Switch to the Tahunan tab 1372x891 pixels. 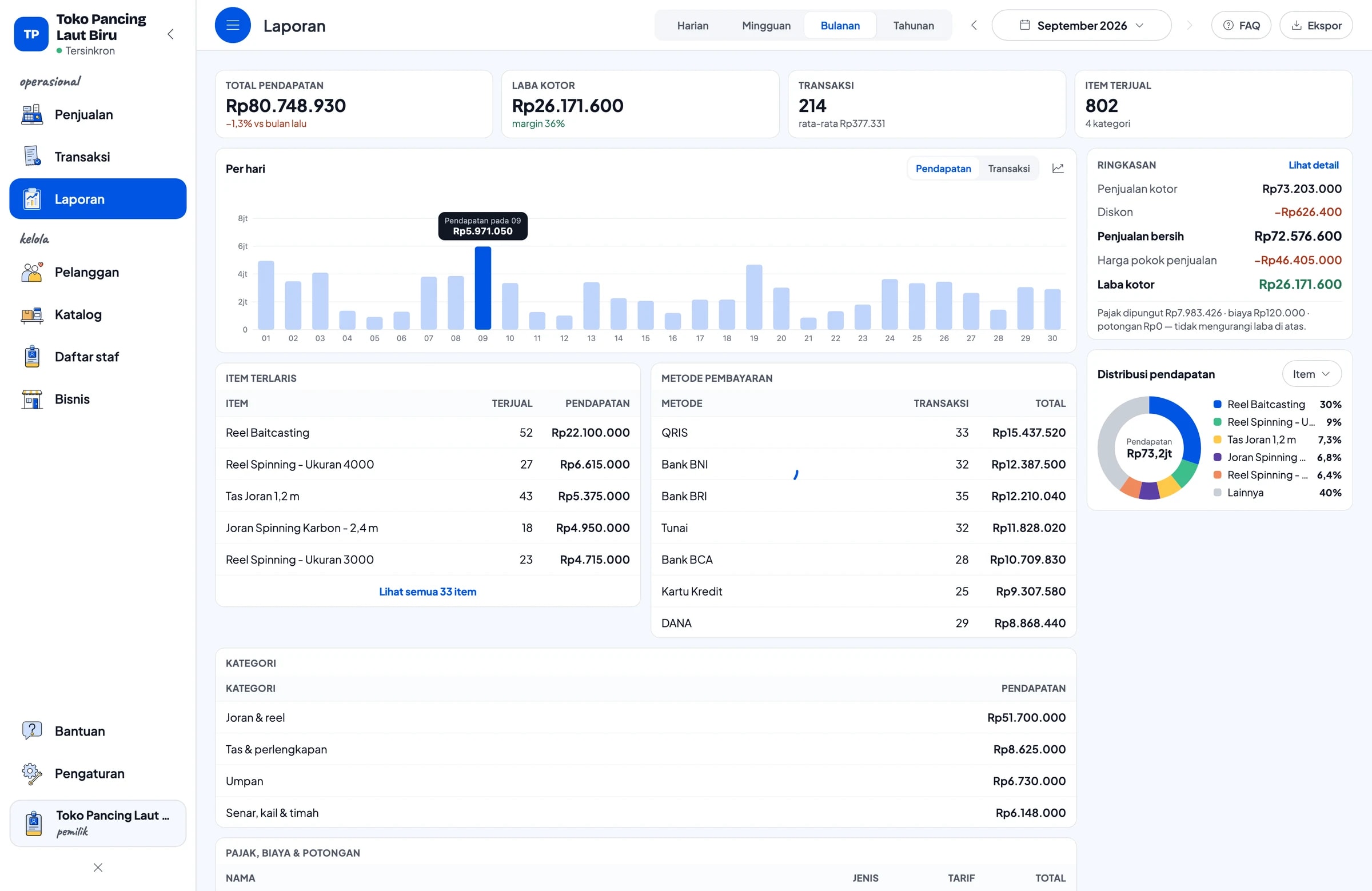[913, 25]
